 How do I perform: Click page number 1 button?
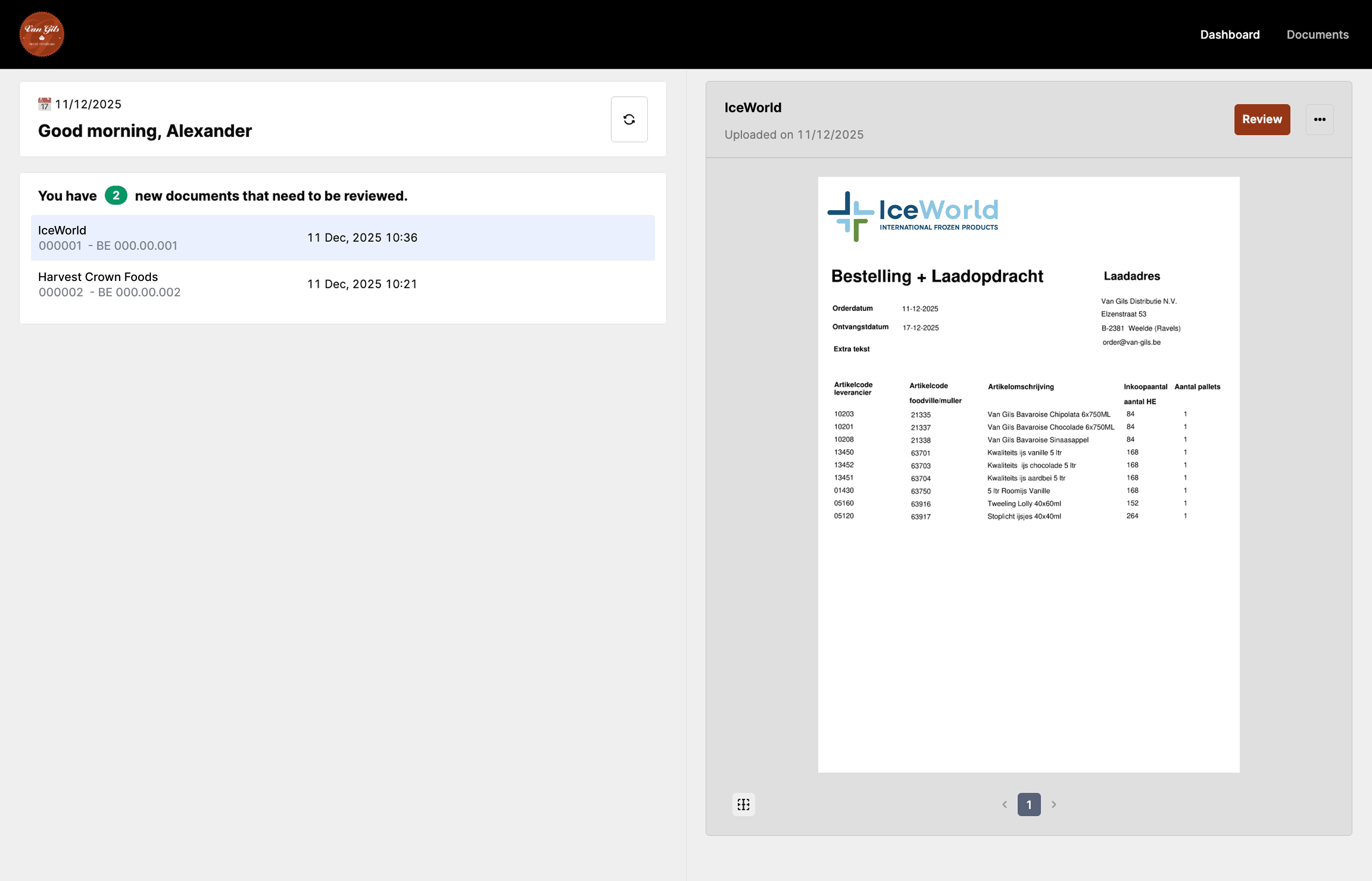(x=1028, y=804)
